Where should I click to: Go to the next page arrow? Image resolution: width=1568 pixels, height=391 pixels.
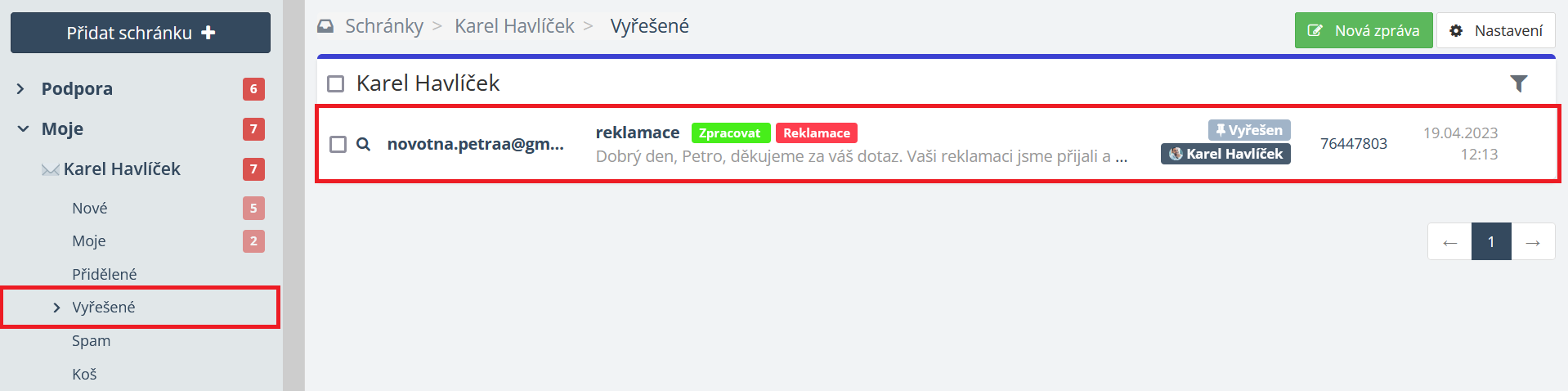[1533, 242]
